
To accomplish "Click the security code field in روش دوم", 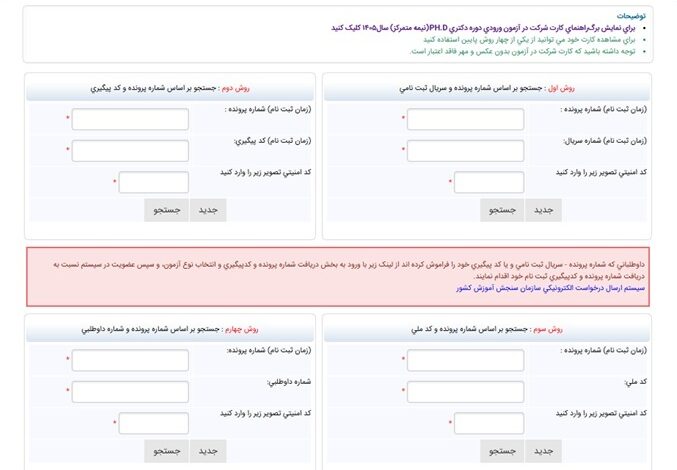I will pos(154,182).
